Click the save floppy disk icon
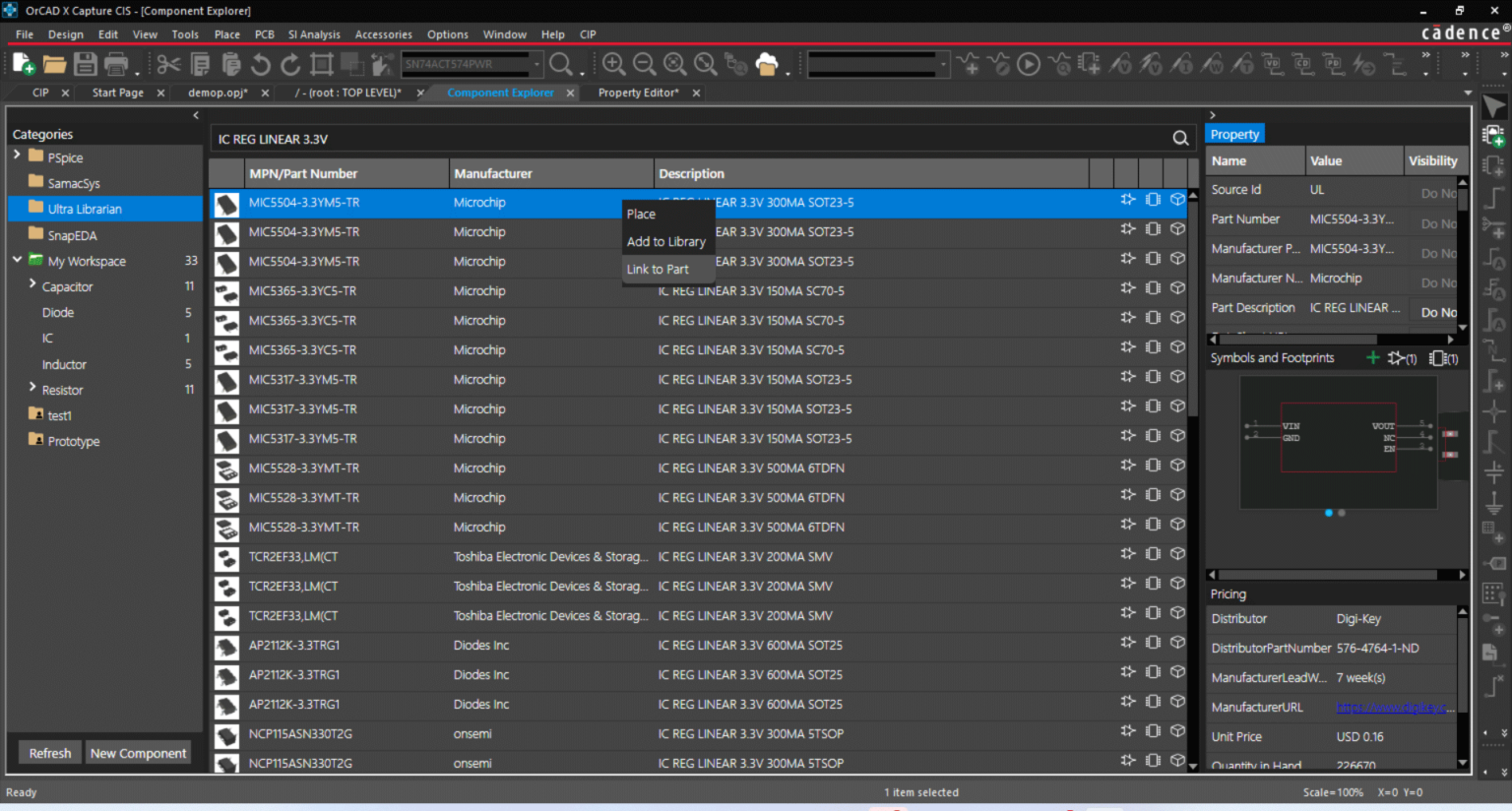The height and width of the screenshot is (811, 1512). coord(86,65)
